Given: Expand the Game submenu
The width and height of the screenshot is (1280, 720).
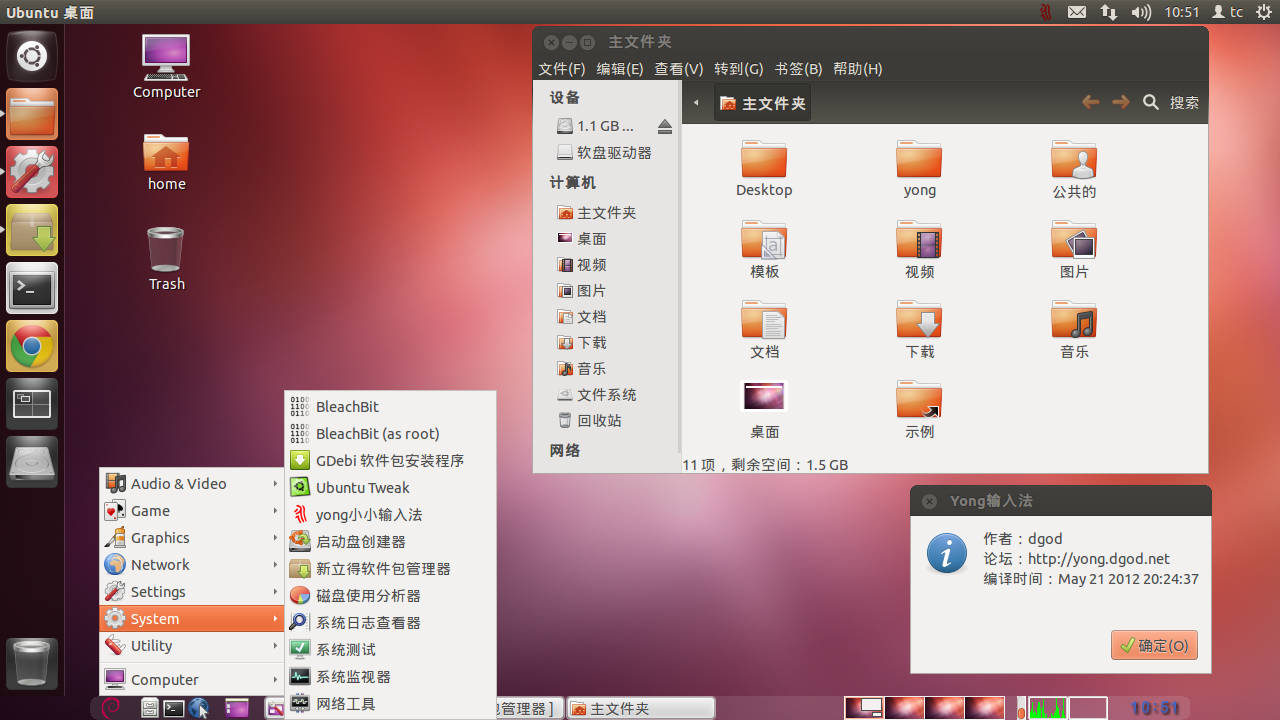Looking at the screenshot, I should [x=192, y=510].
